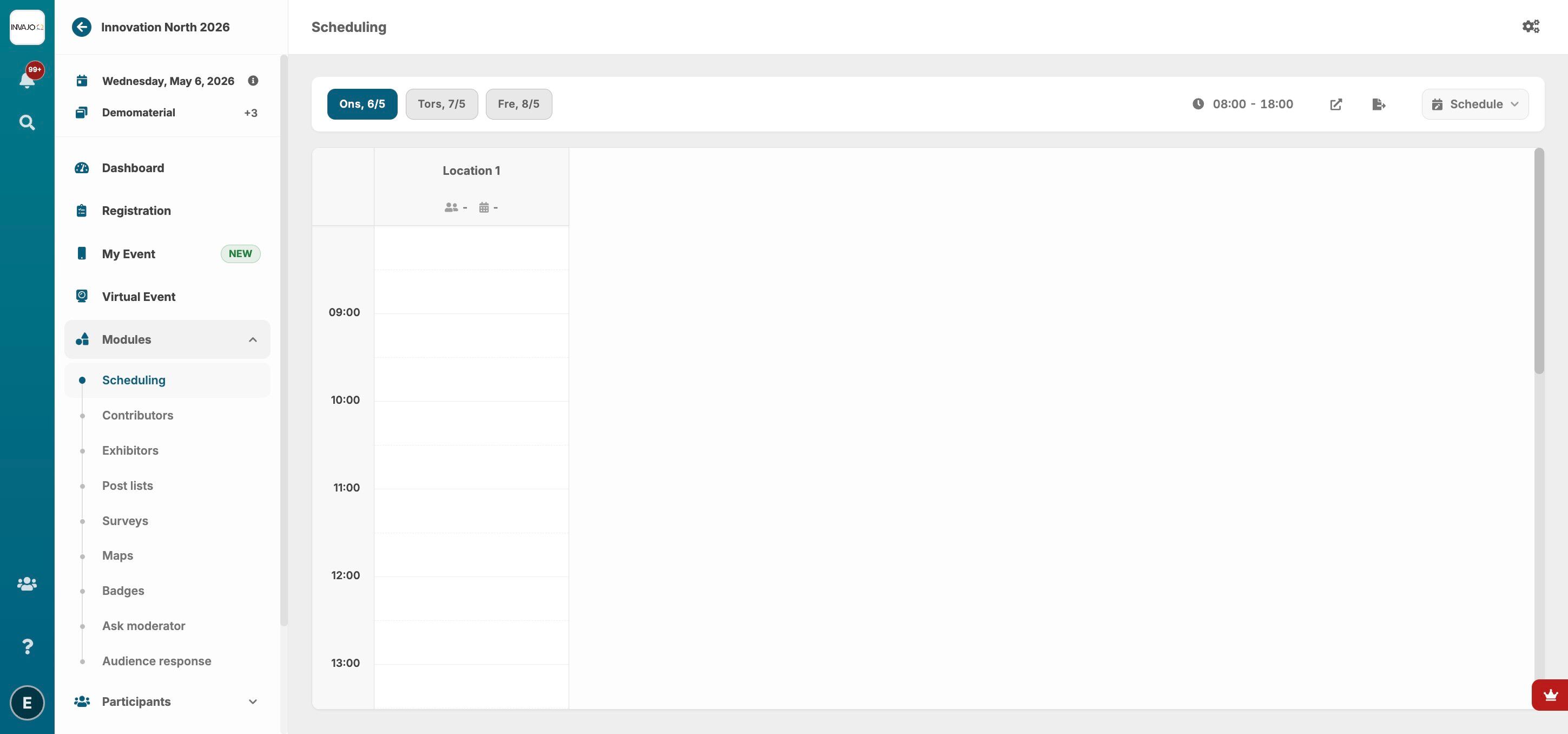1568x734 pixels.
Task: Open the Schedule view dropdown
Action: pyautogui.click(x=1474, y=104)
